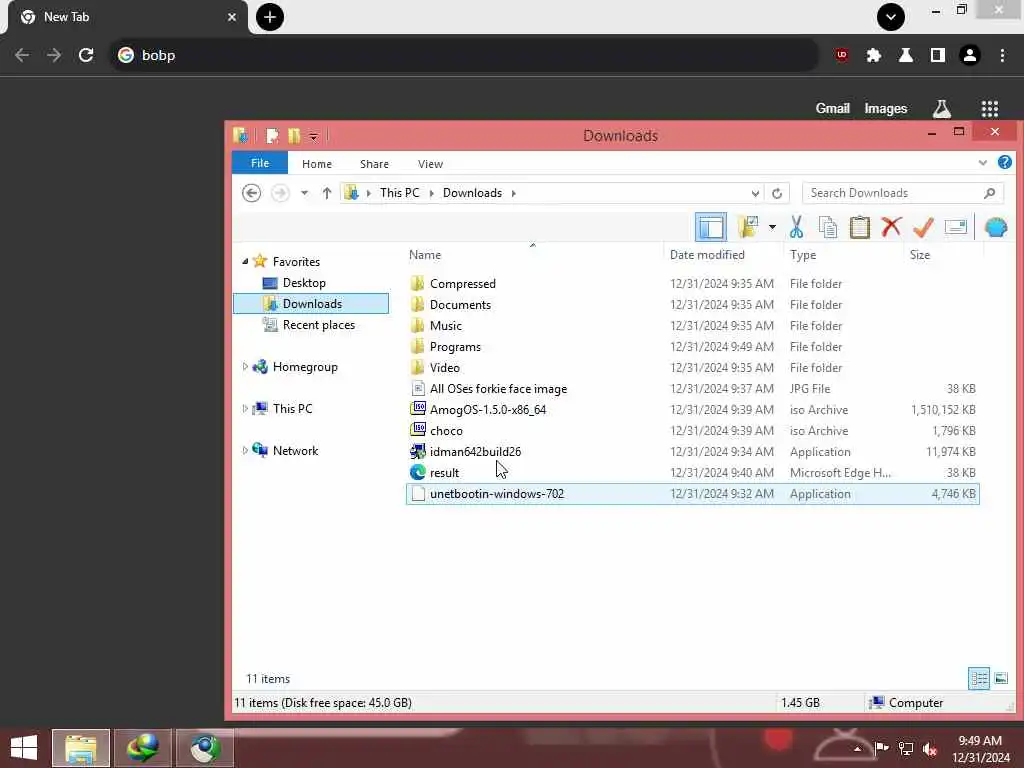Go back in Explorer navigation

pos(251,193)
